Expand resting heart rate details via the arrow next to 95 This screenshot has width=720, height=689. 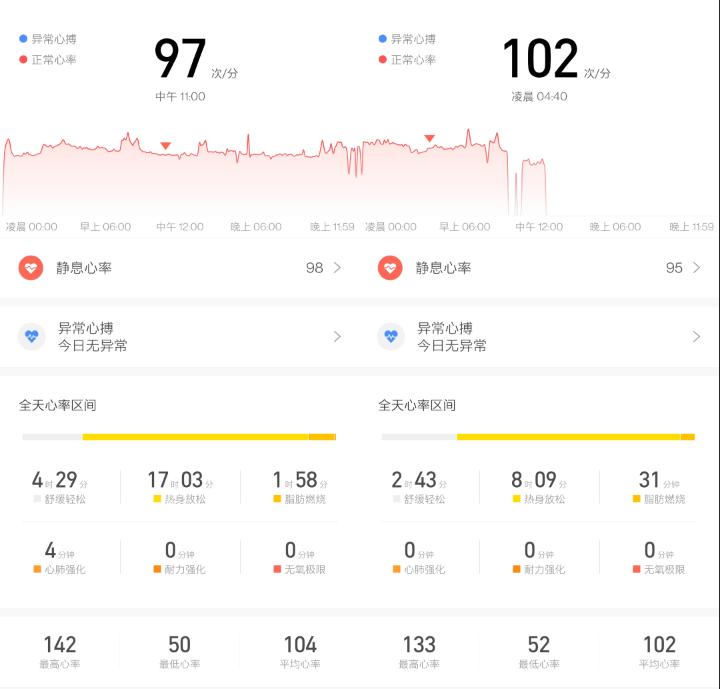pyautogui.click(x=696, y=268)
